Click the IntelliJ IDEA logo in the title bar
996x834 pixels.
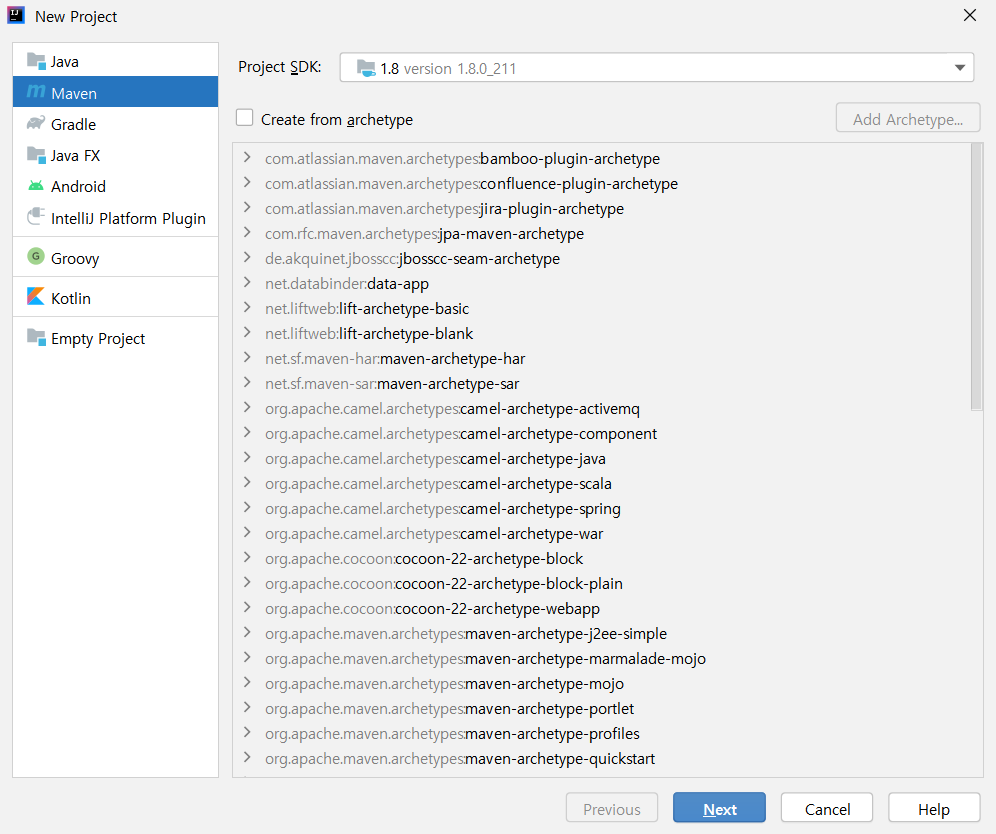(16, 15)
